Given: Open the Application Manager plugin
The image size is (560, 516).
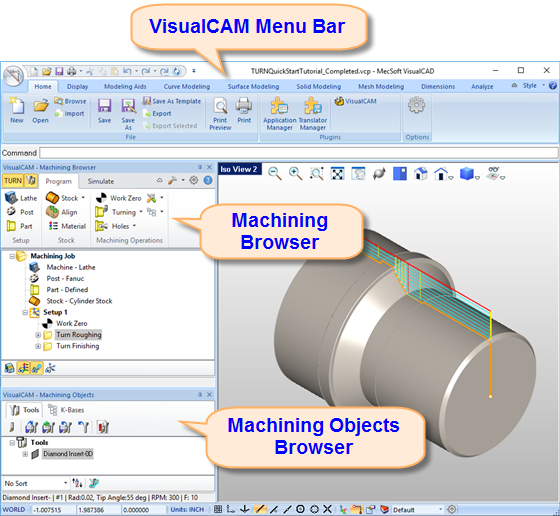Looking at the screenshot, I should [279, 113].
